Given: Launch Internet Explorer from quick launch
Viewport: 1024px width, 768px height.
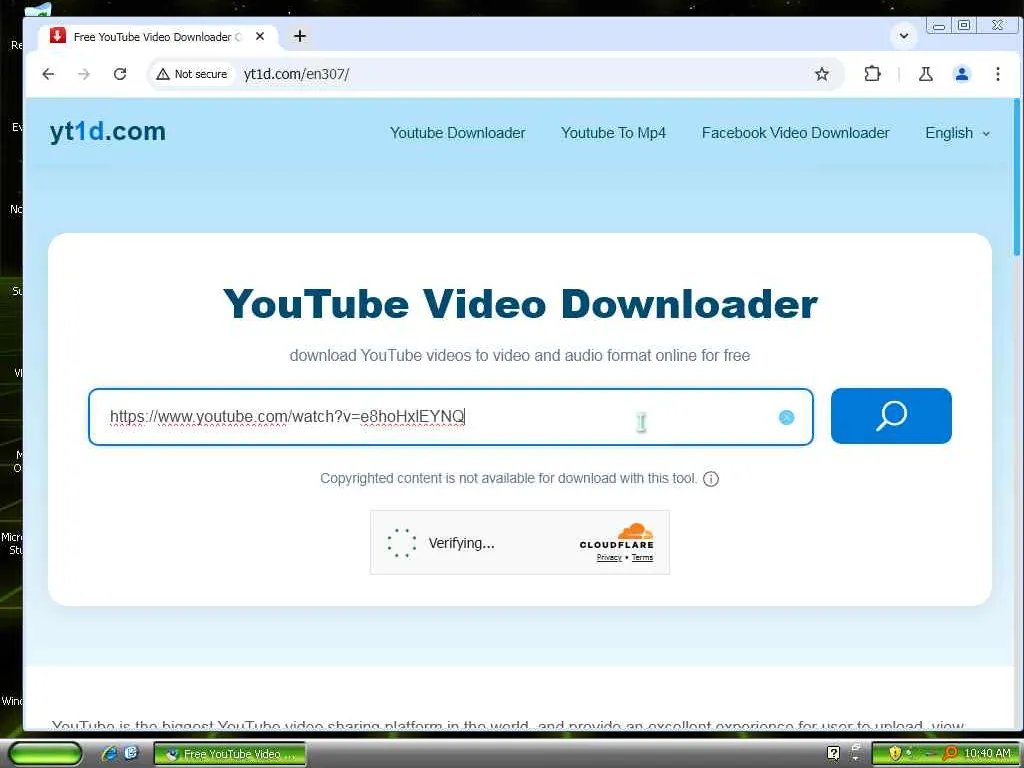Looking at the screenshot, I should tap(109, 753).
